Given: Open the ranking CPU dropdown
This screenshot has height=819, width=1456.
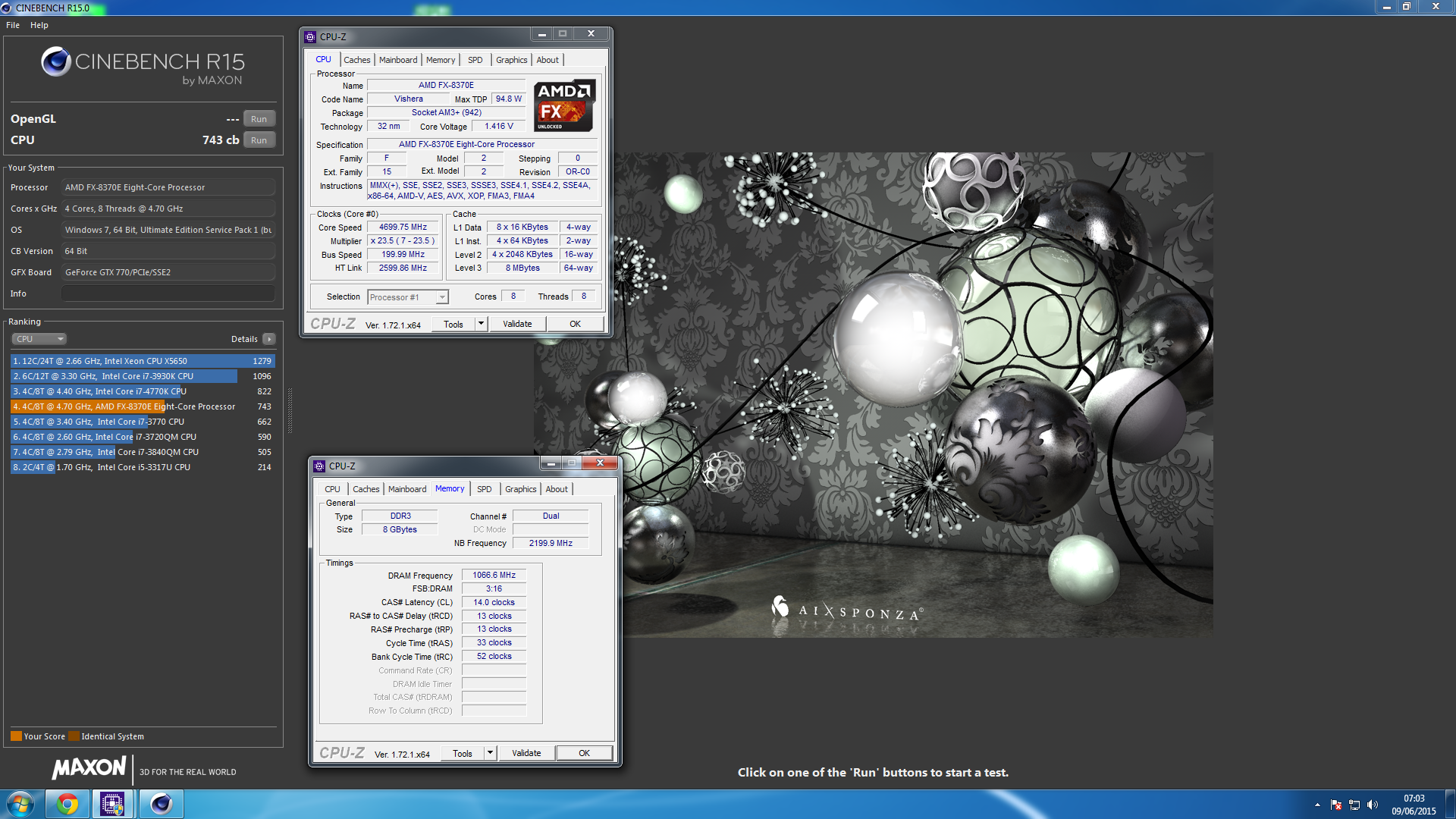Looking at the screenshot, I should [39, 339].
